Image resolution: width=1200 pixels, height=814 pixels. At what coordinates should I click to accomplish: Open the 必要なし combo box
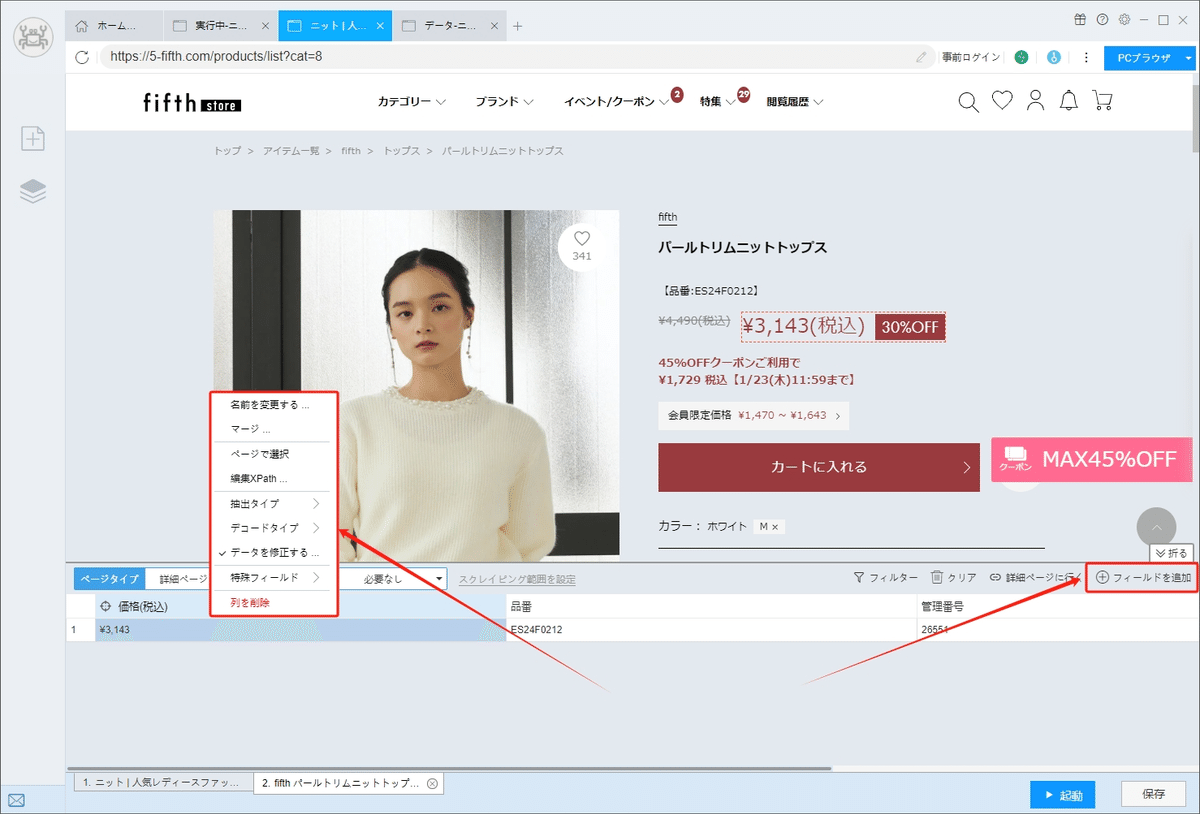click(x=392, y=579)
